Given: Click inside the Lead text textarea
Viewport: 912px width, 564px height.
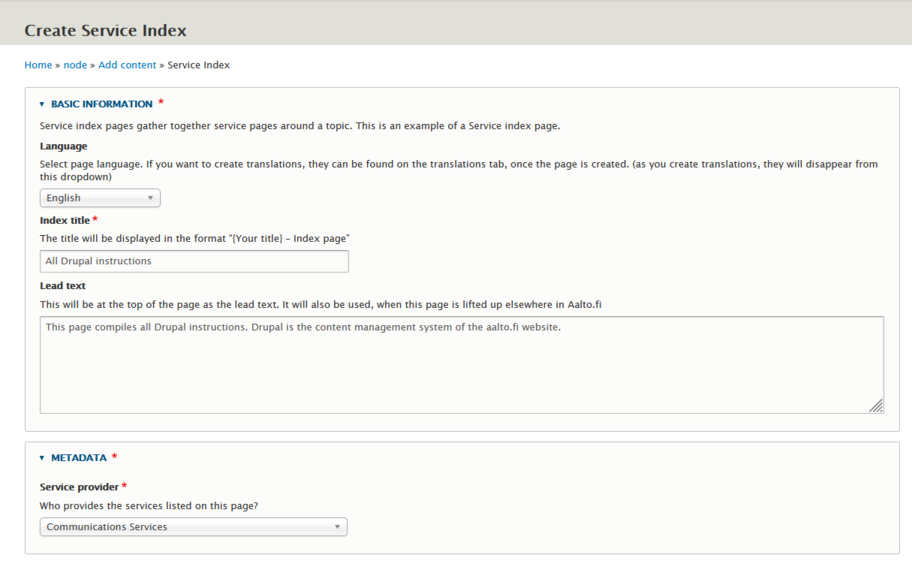Looking at the screenshot, I should (x=460, y=365).
